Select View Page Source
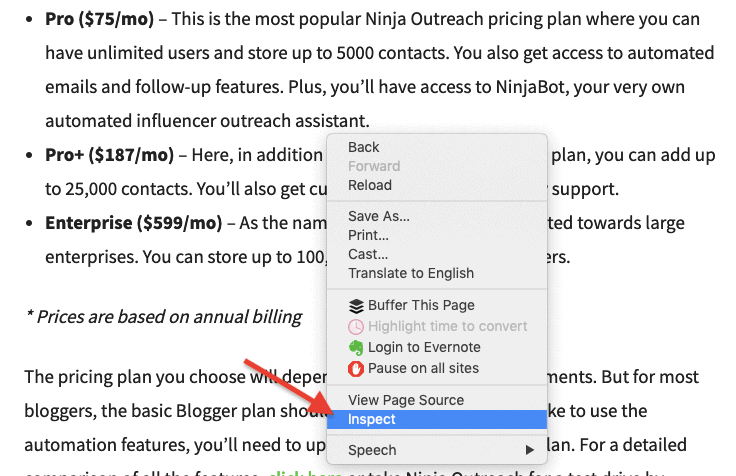This screenshot has height=476, width=736. 405,400
